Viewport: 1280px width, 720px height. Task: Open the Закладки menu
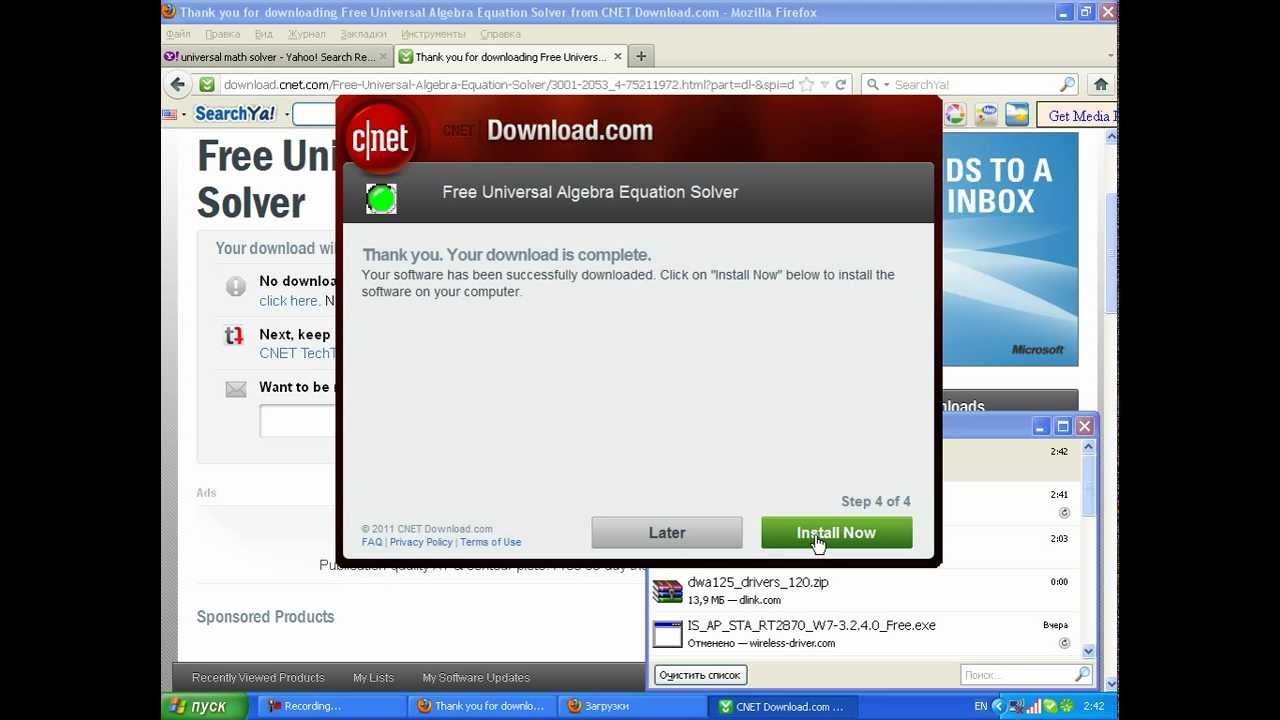coord(363,34)
